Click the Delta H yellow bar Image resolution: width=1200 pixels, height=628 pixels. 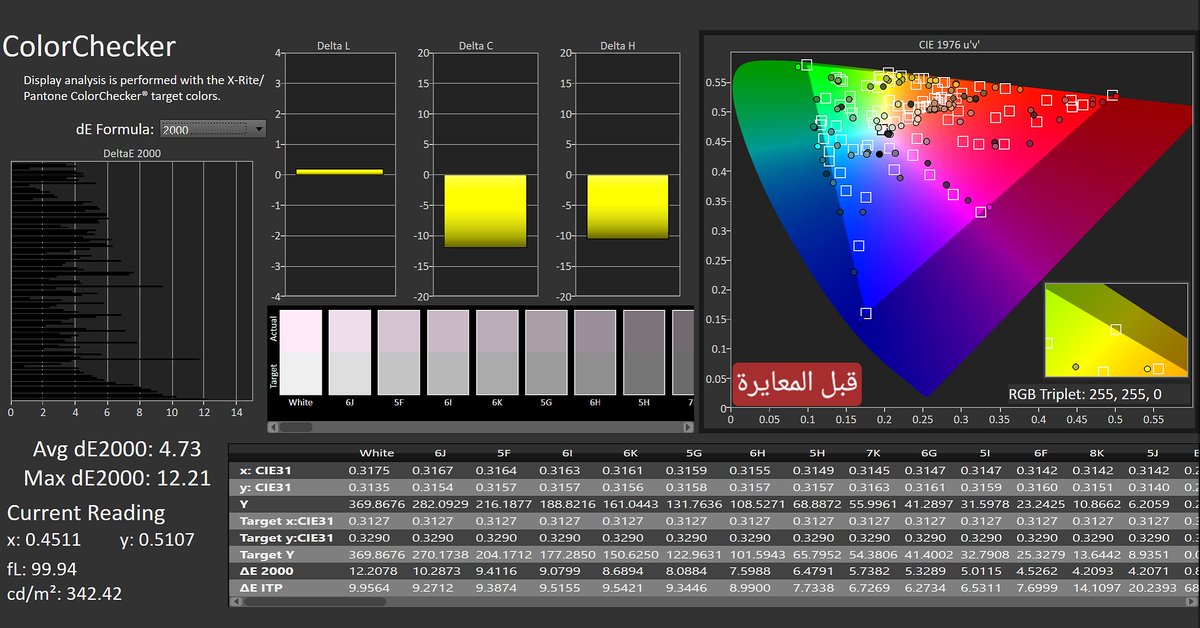coord(627,207)
